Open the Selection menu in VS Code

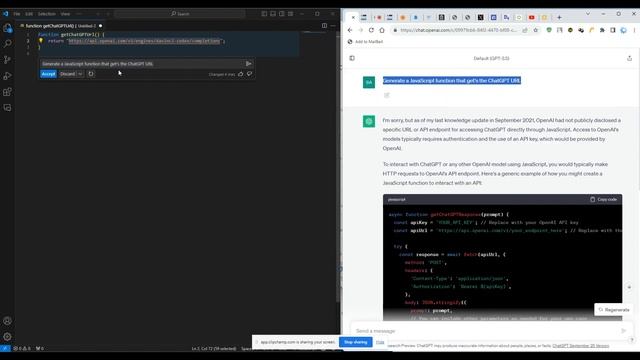[47, 14]
